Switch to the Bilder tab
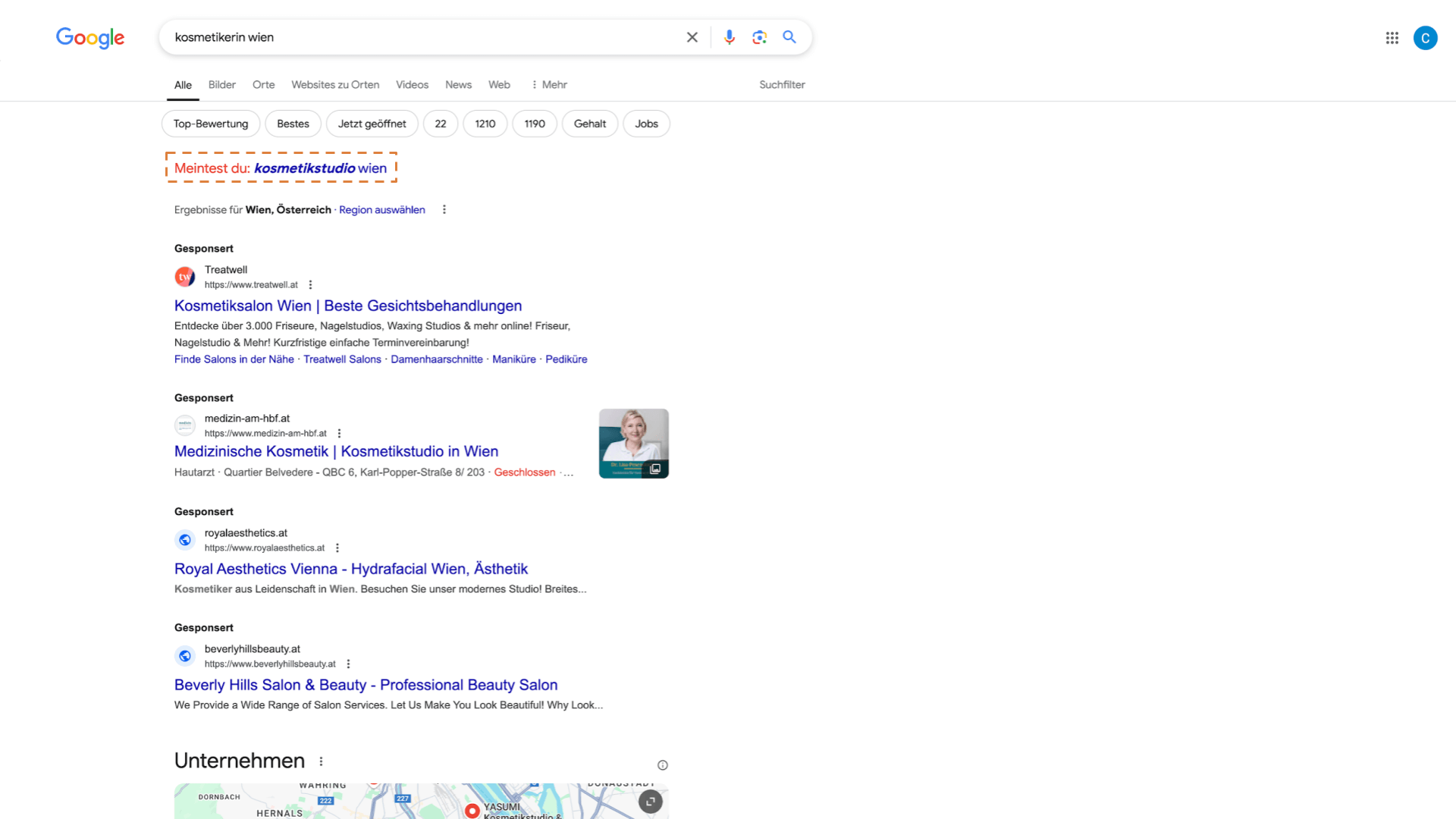This screenshot has height=819, width=1456. tap(221, 85)
